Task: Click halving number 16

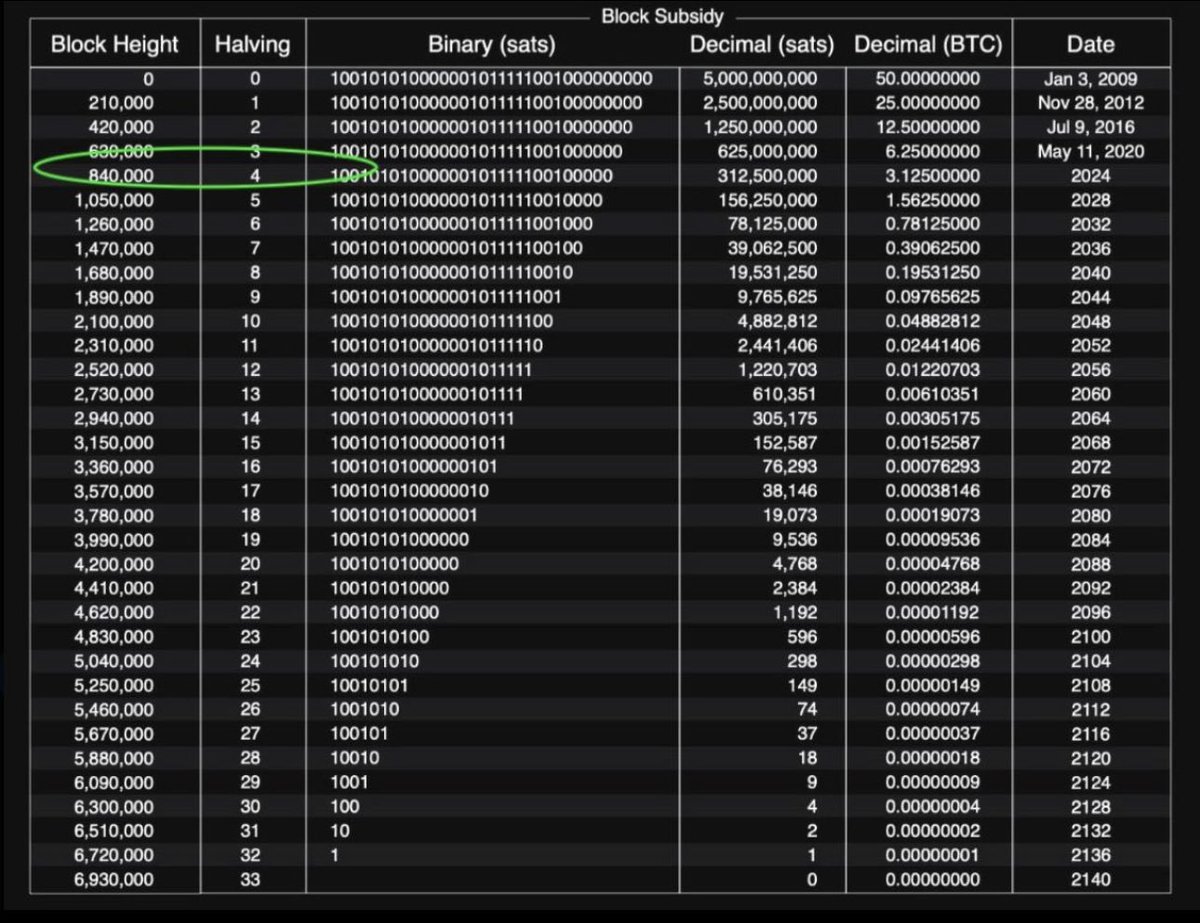Action: 251,467
